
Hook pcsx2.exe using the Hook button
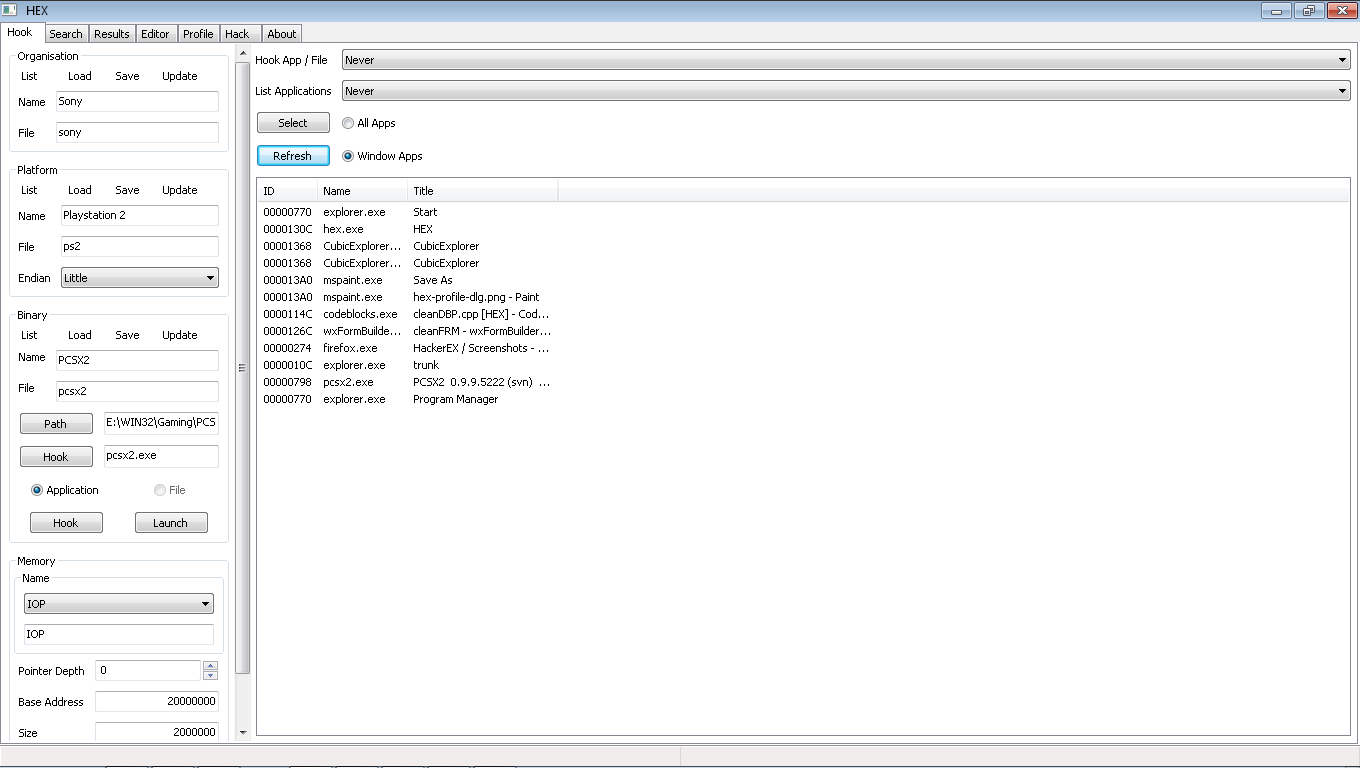pyautogui.click(x=66, y=522)
